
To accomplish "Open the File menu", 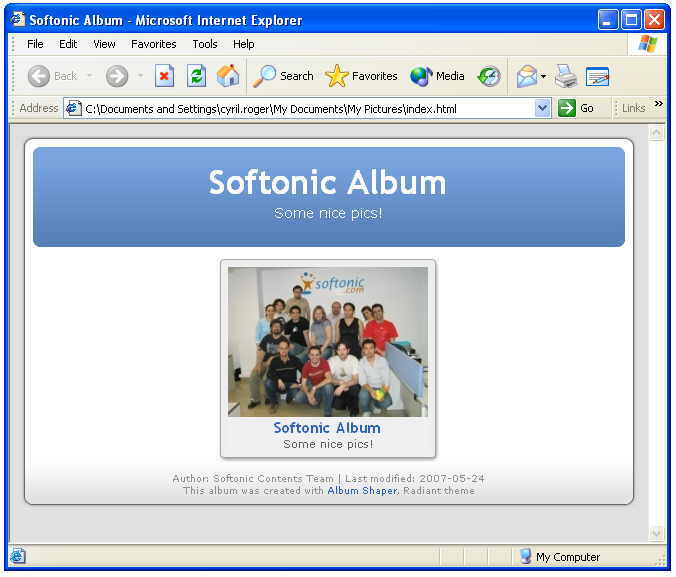I will point(35,44).
